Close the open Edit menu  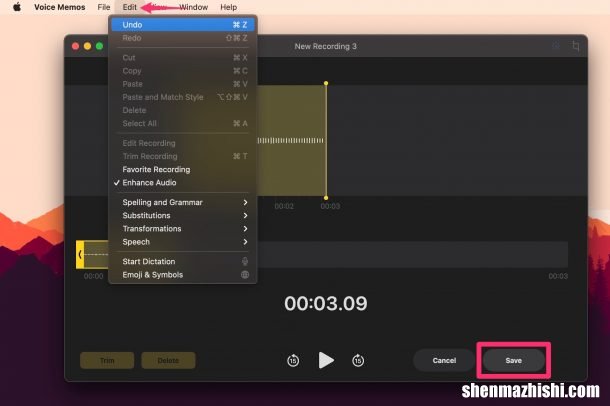(x=130, y=7)
